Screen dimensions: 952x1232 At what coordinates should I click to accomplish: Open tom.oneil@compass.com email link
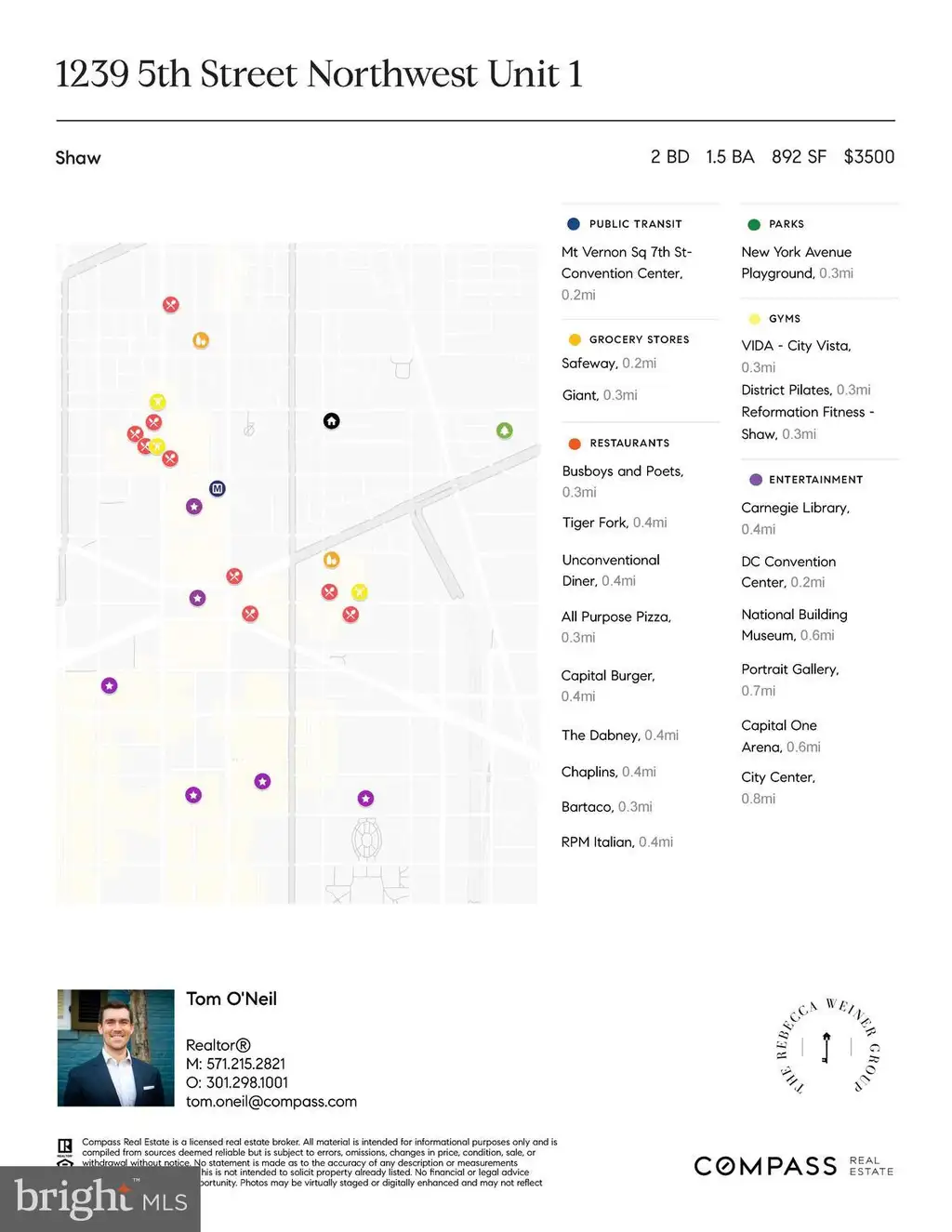[x=271, y=1101]
